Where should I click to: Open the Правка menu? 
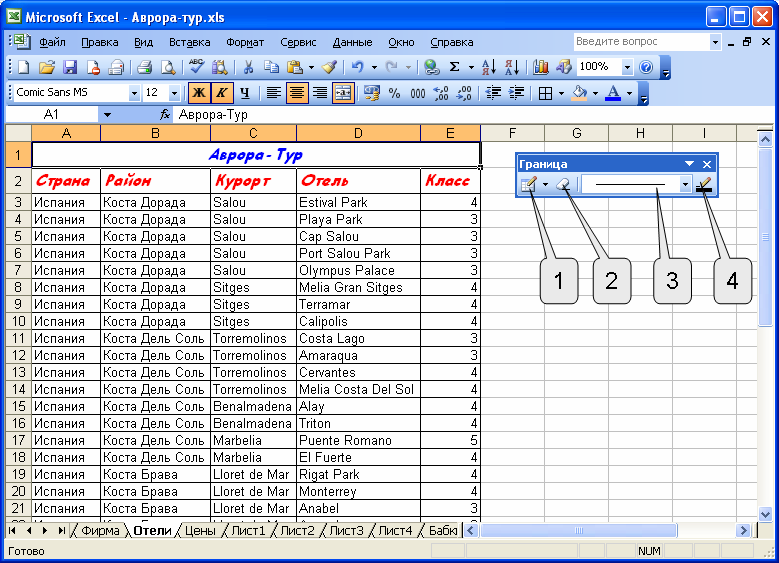click(x=99, y=42)
